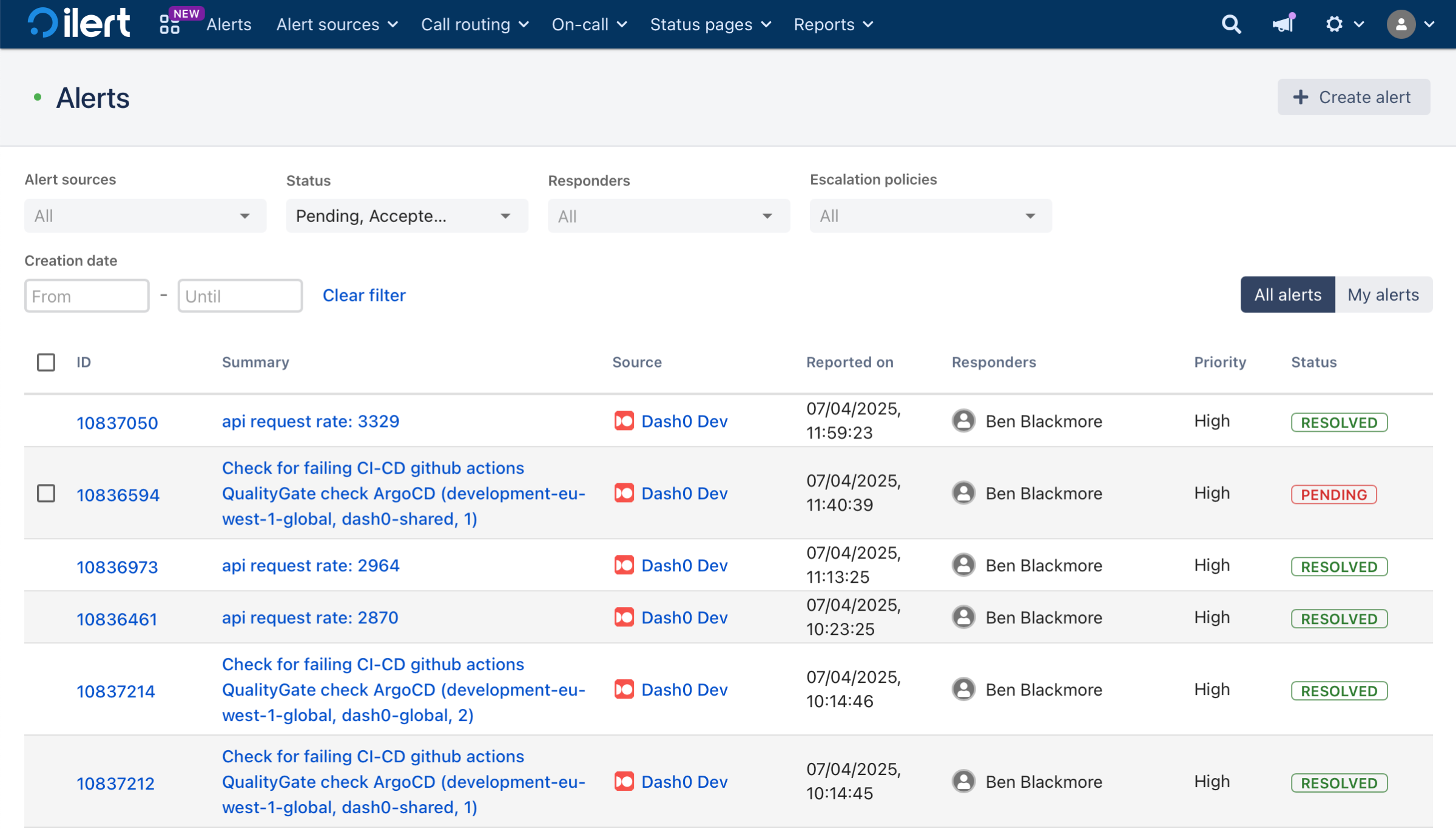This screenshot has width=1456, height=829.
Task: Click the From creation date field
Action: (87, 296)
